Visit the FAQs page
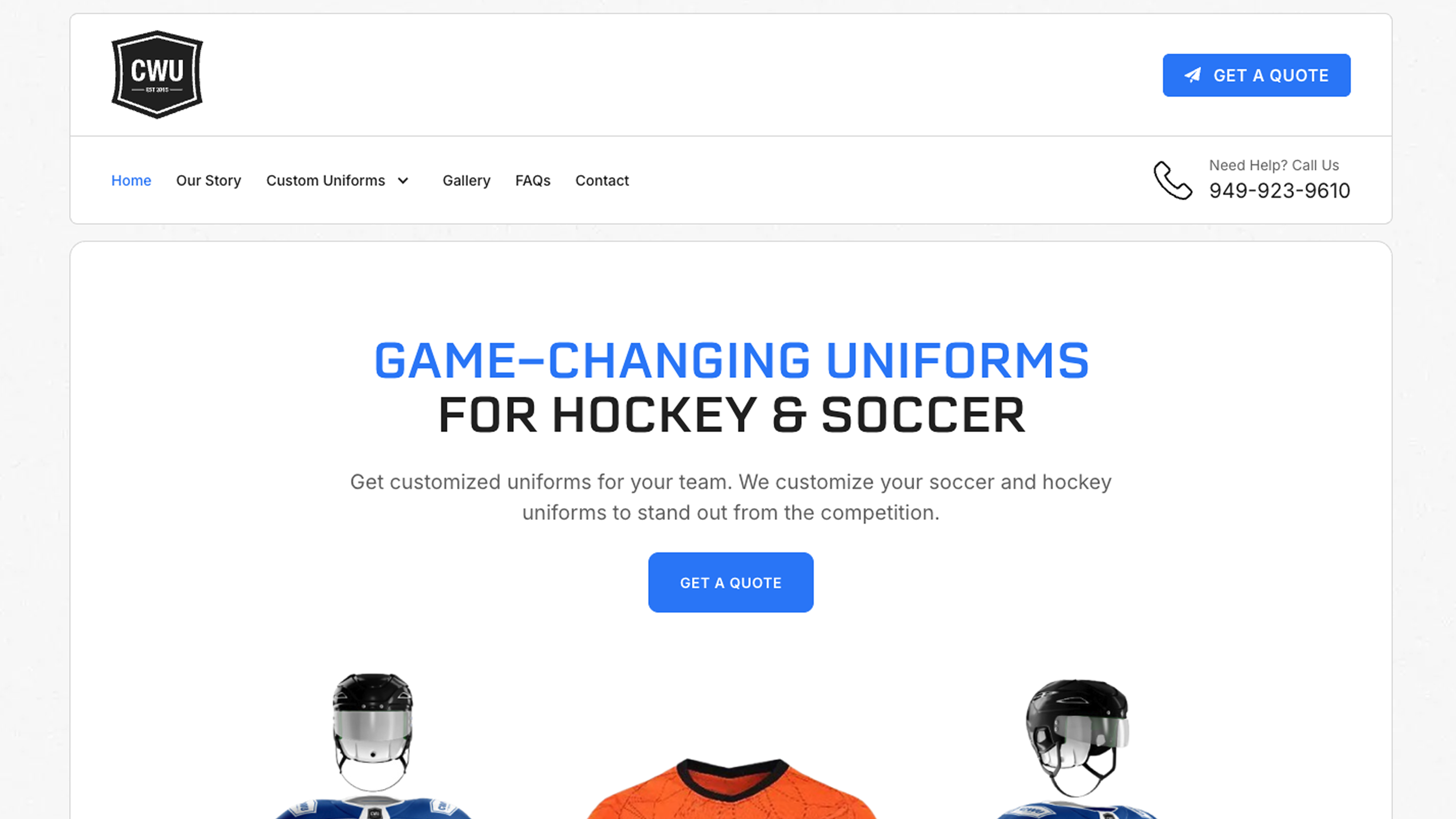Image resolution: width=1456 pixels, height=819 pixels. point(533,180)
